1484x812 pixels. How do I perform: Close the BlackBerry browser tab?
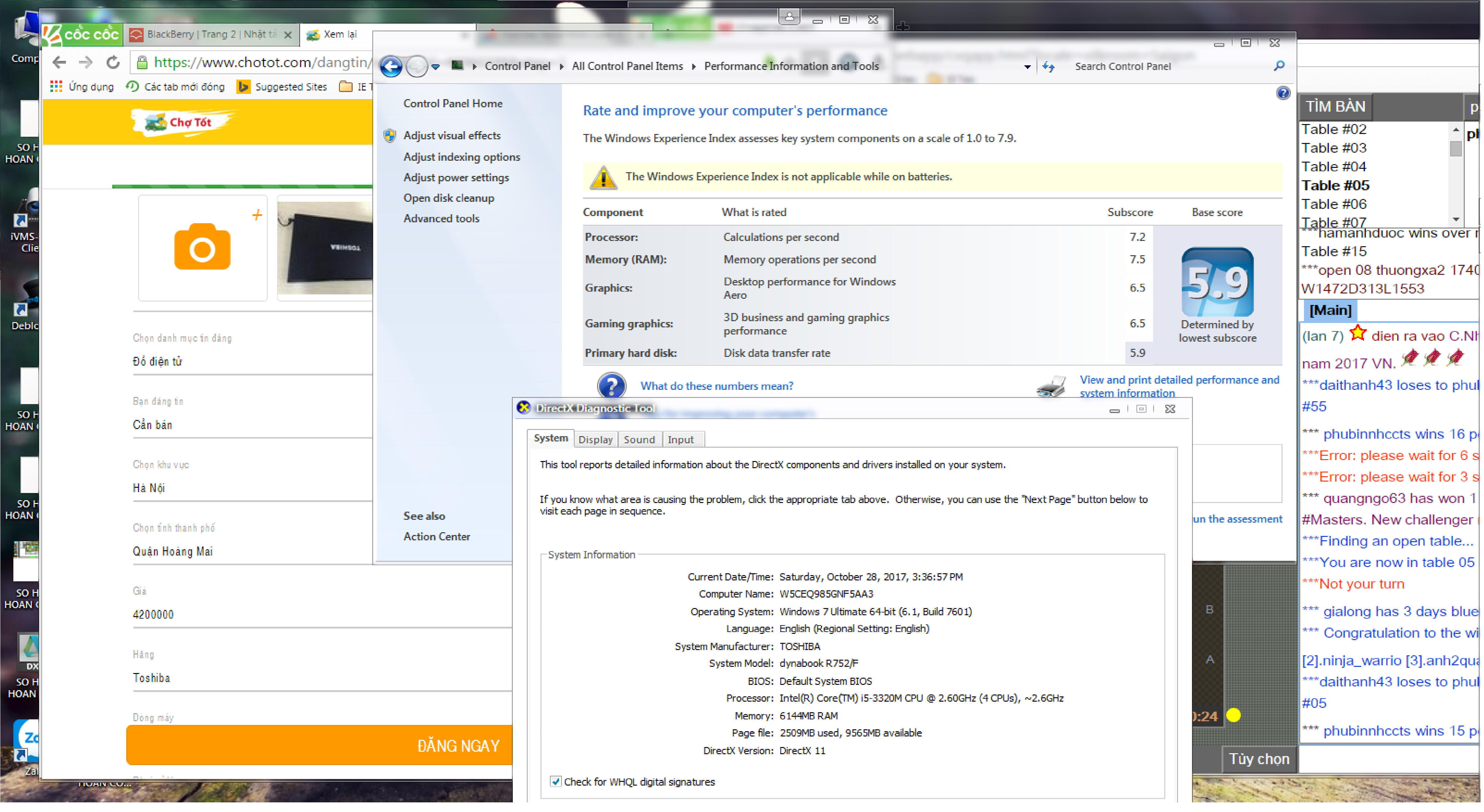288,35
